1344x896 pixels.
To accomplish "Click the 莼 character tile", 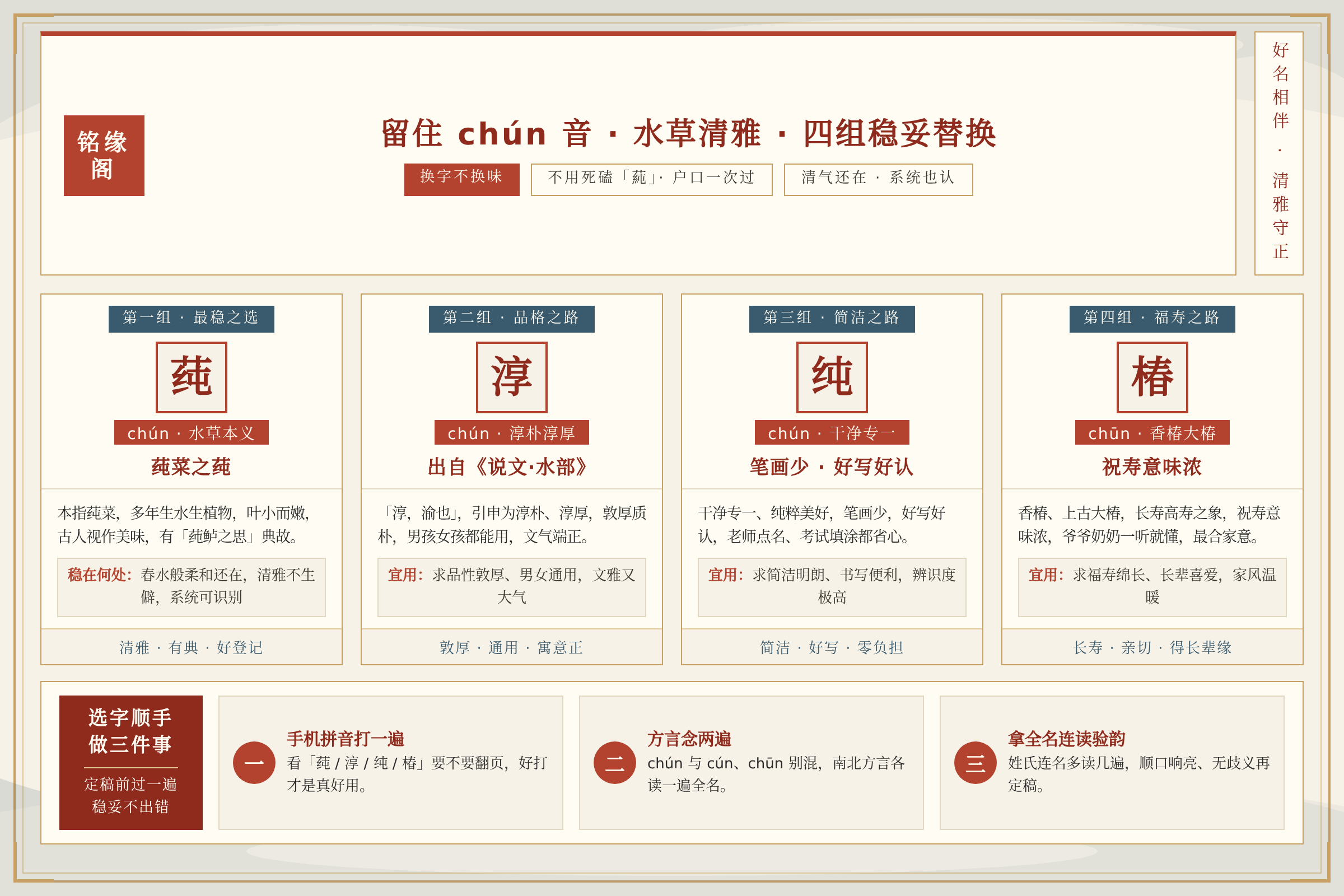I will [192, 377].
